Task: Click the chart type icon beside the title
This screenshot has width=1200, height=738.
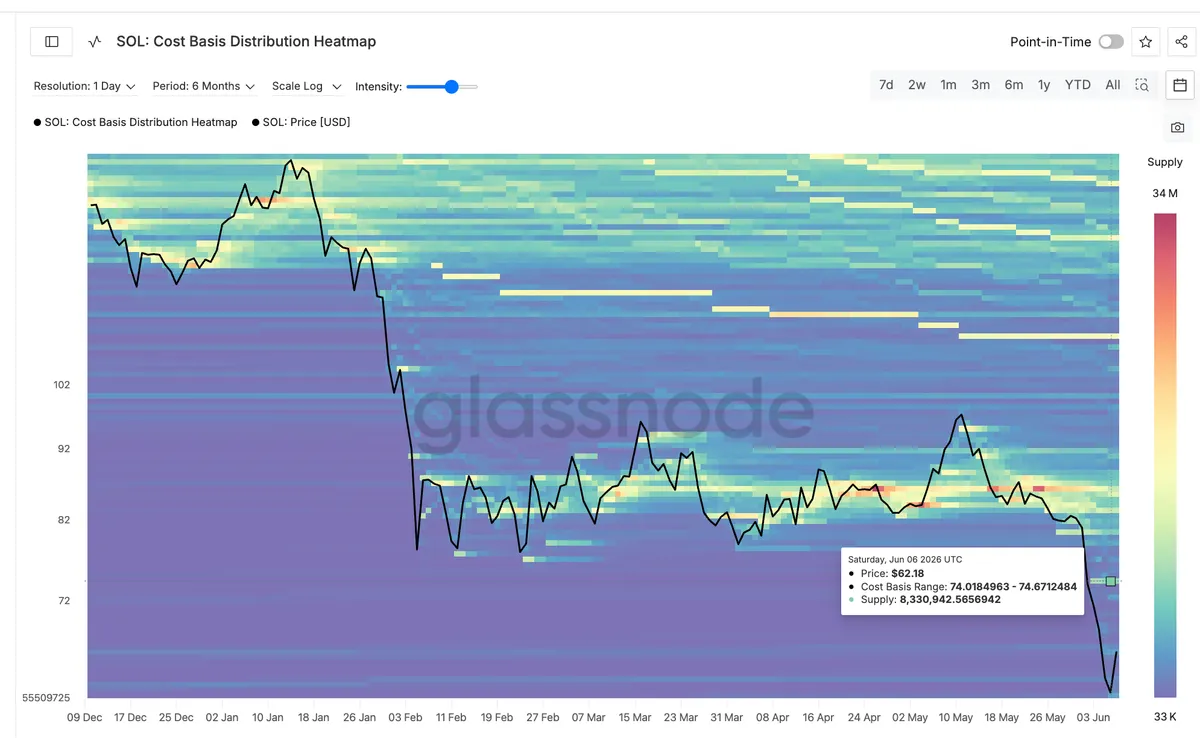Action: pos(95,42)
